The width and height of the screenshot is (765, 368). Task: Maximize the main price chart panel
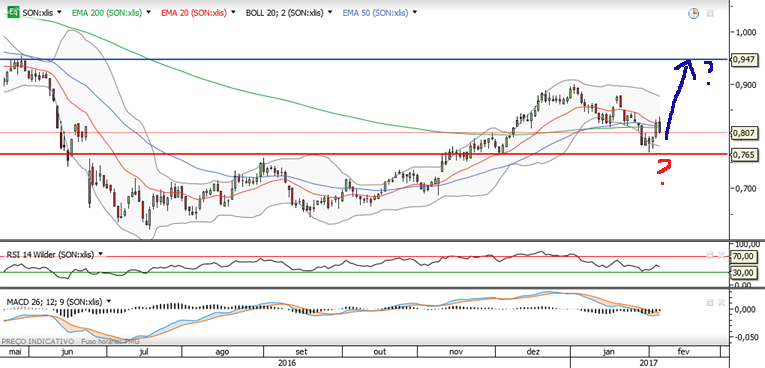point(710,14)
